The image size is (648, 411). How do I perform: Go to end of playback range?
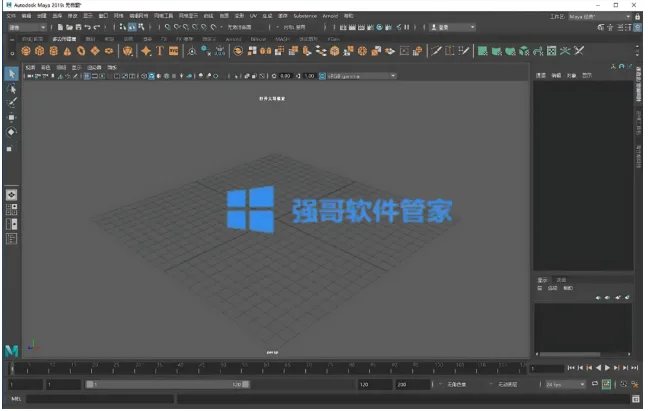click(635, 368)
